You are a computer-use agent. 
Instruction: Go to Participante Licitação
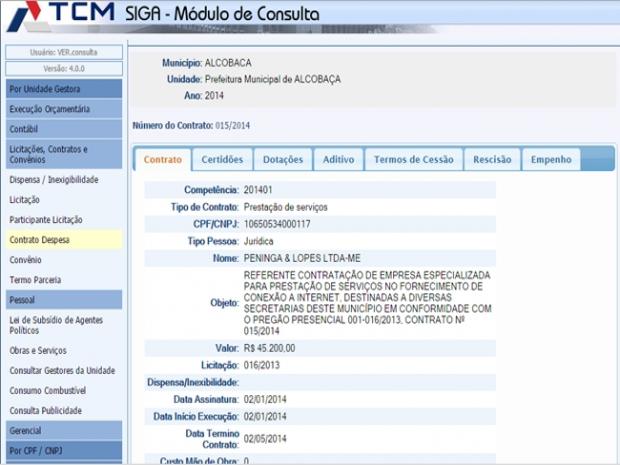(46, 220)
